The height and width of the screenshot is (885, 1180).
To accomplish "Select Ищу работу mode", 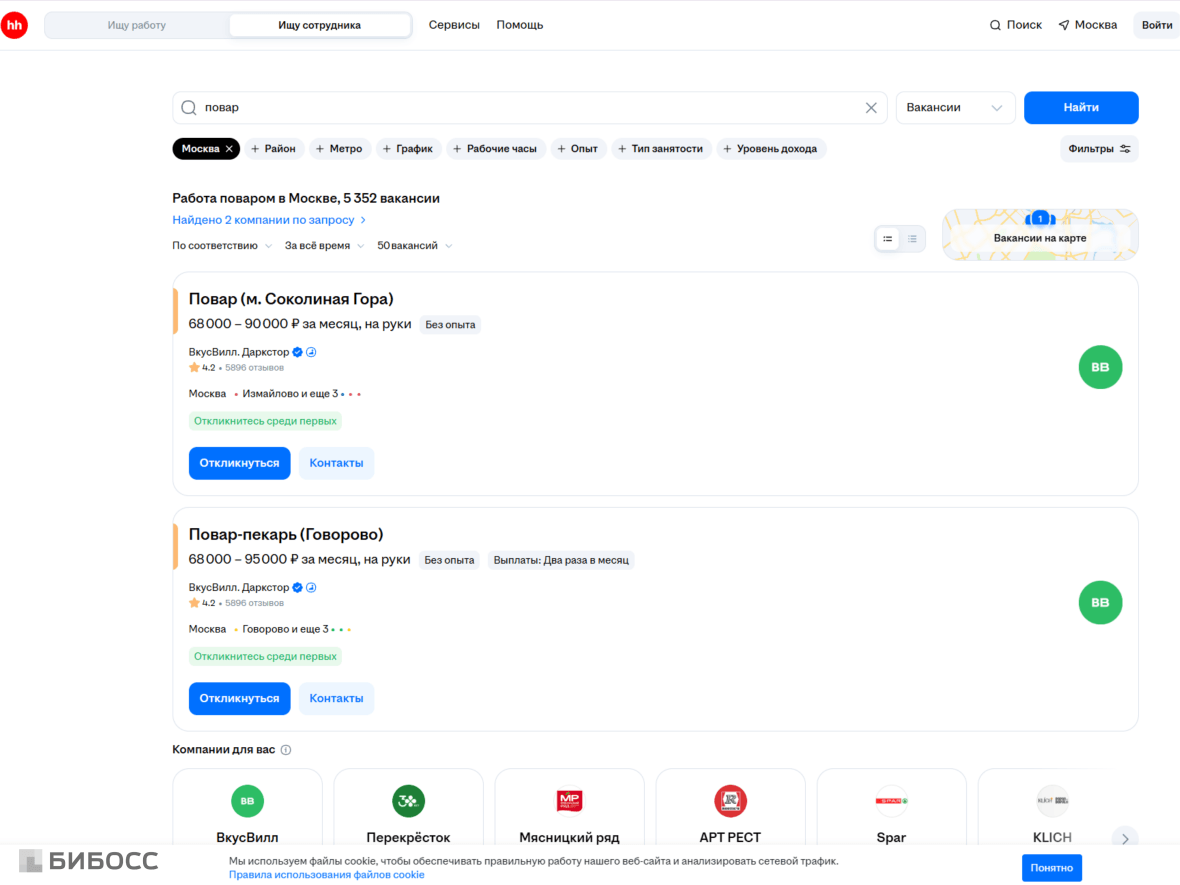I will coord(137,25).
